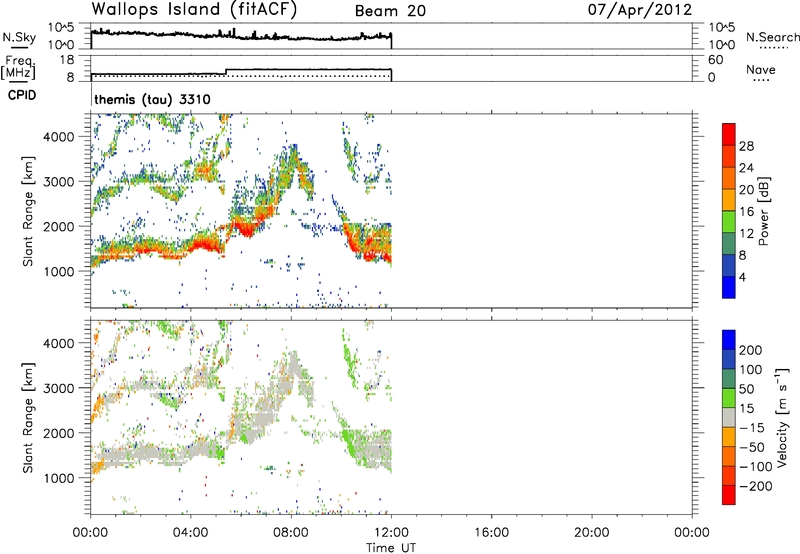Click '2000' tick on power panel range axis
800x554 pixels.
59,226
